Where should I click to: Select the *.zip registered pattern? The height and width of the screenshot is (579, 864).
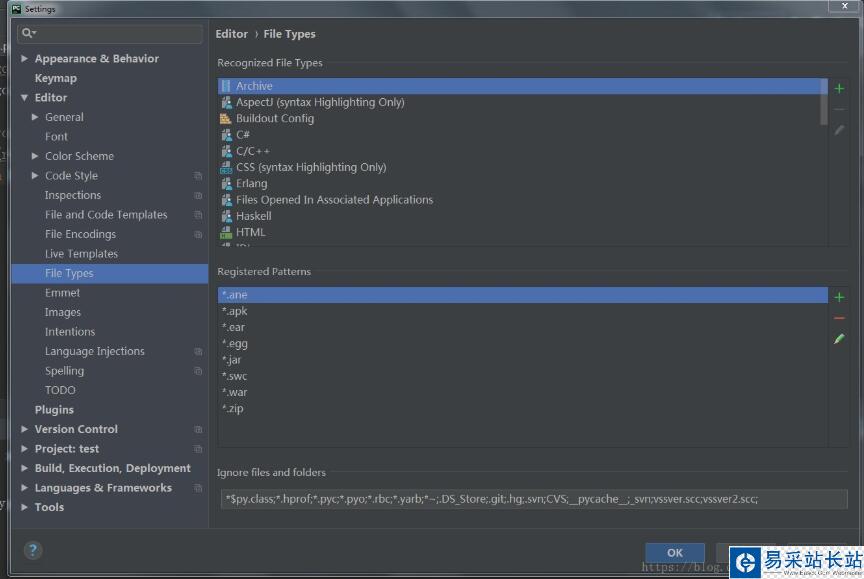234,408
